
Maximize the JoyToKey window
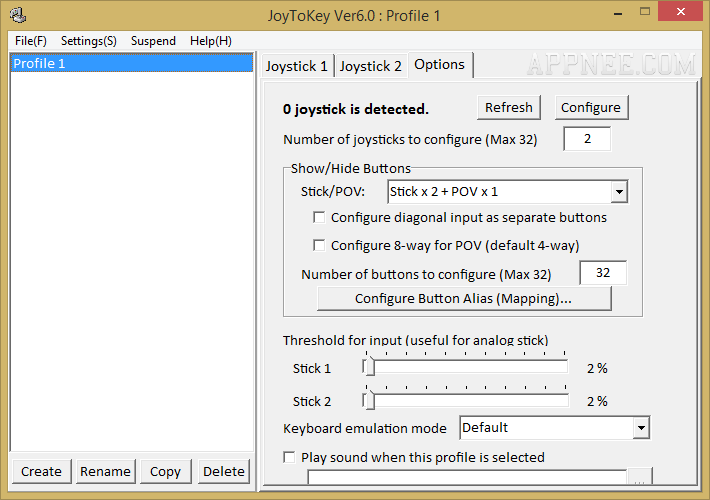click(x=645, y=12)
